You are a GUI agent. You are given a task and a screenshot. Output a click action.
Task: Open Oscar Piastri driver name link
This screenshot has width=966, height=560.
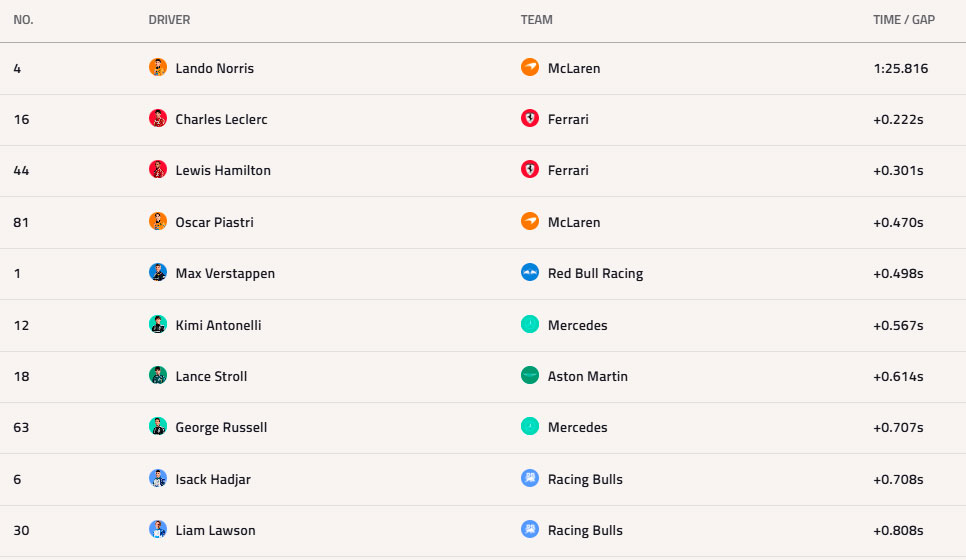coord(214,222)
